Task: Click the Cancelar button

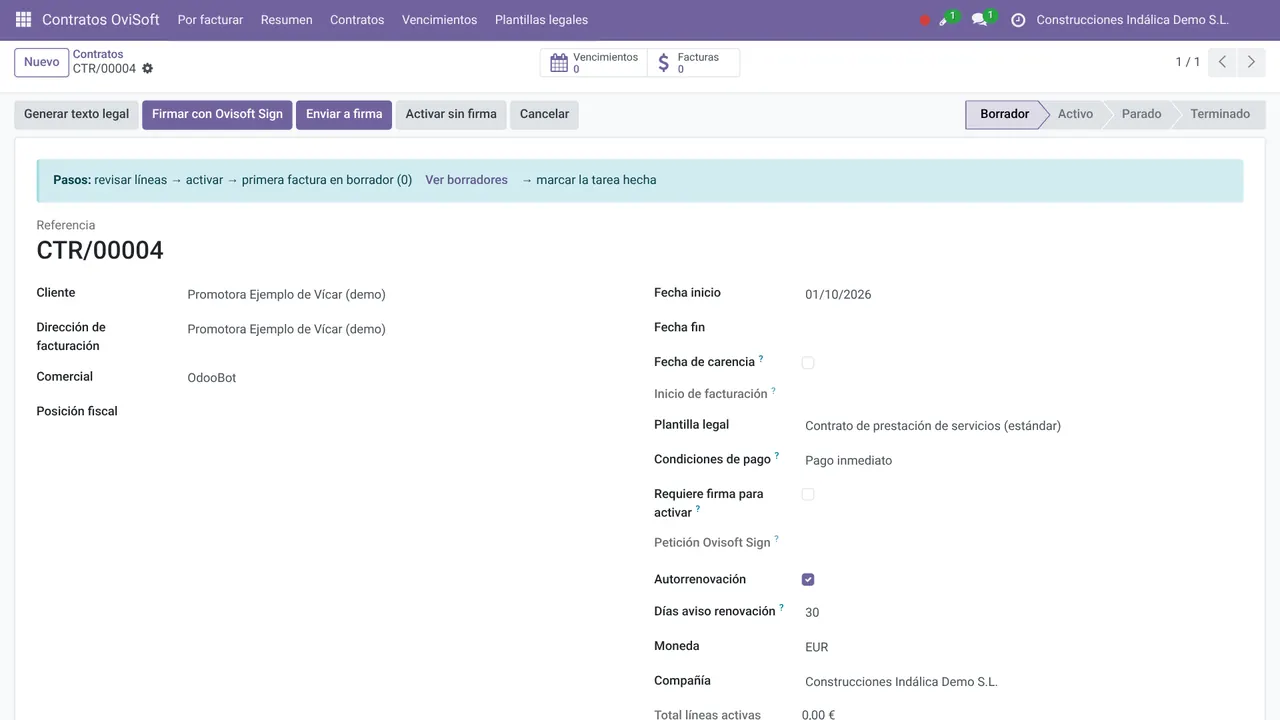Action: coord(544,114)
